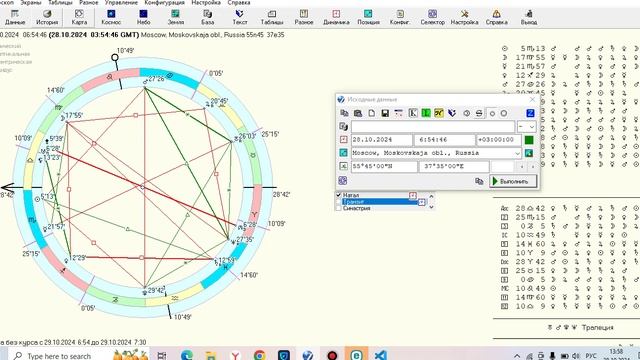Click the Справка toolbar icon
This screenshot has height=360, width=640.
496,18
